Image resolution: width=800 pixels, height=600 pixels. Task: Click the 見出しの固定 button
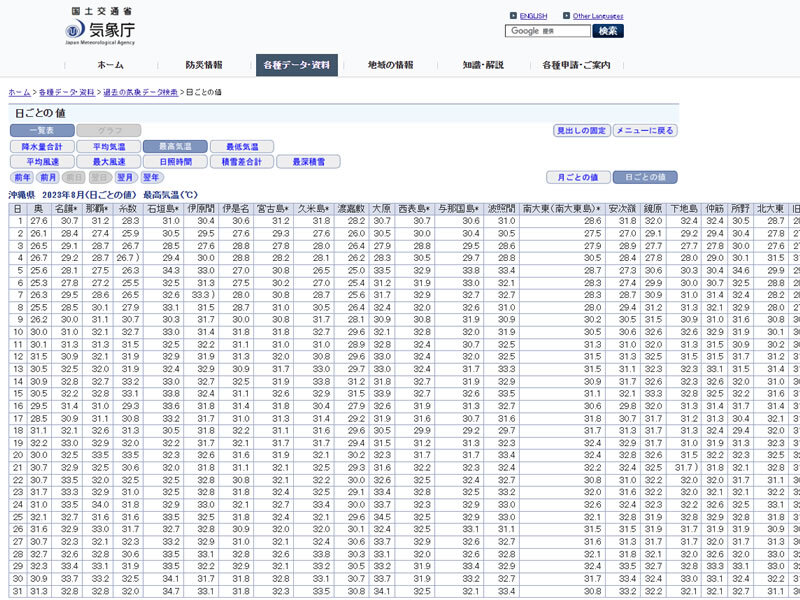coord(582,131)
